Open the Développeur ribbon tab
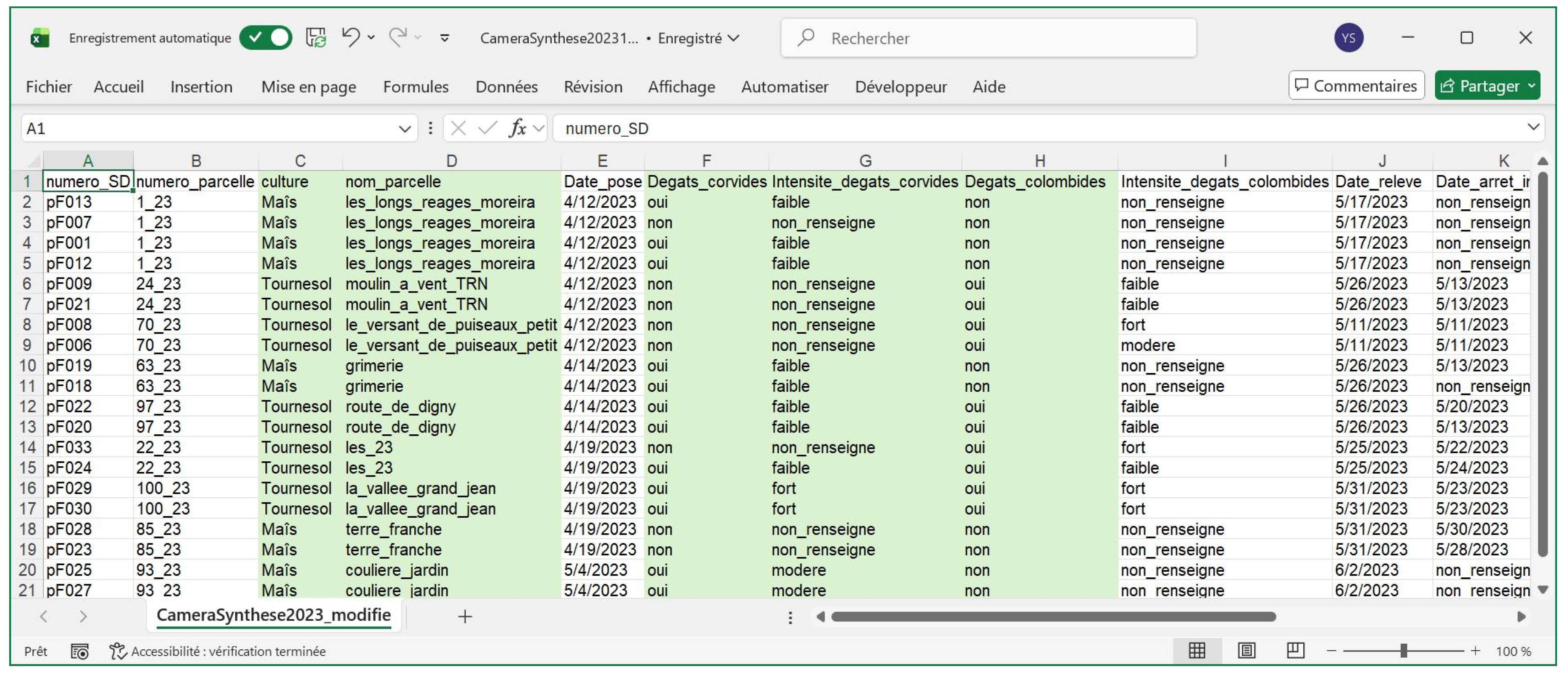This screenshot has width=1568, height=676. tap(901, 87)
